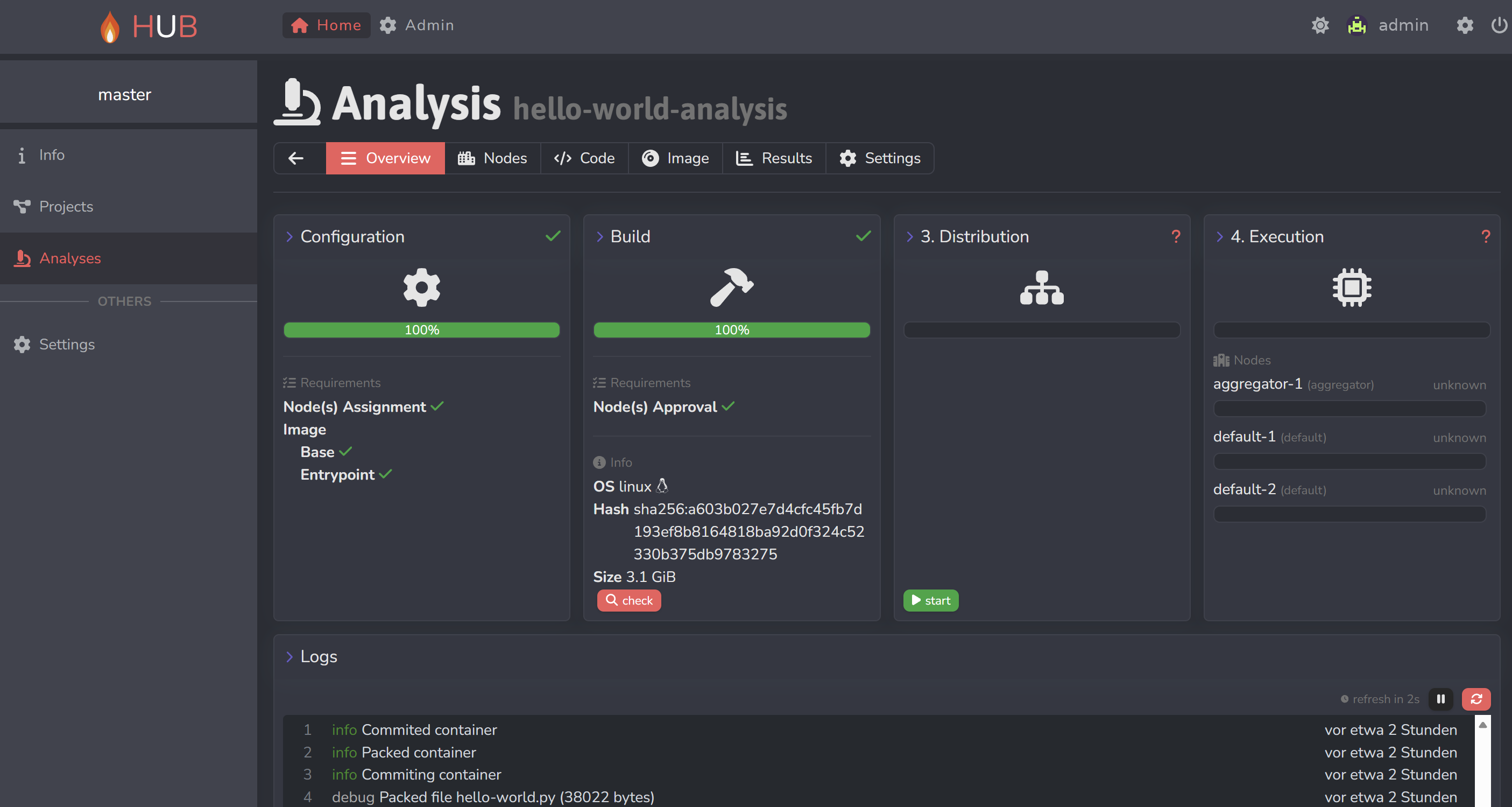Click the default-1 node progress bar
This screenshot has width=1512, height=807.
(x=1350, y=461)
